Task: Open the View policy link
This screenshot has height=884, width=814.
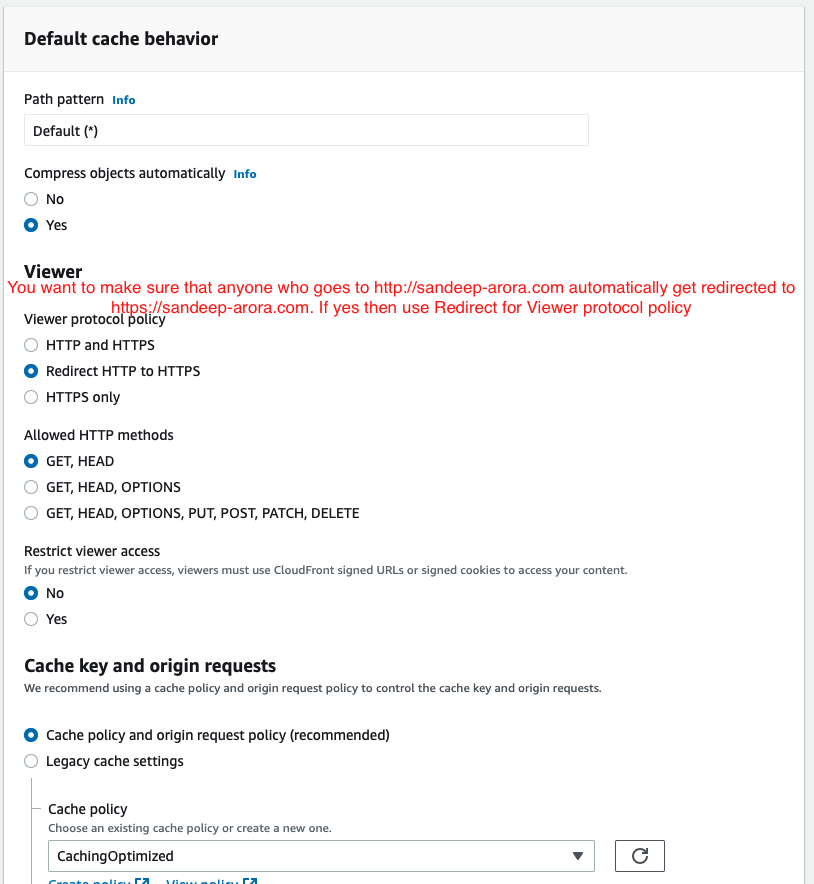Action: click(202, 881)
